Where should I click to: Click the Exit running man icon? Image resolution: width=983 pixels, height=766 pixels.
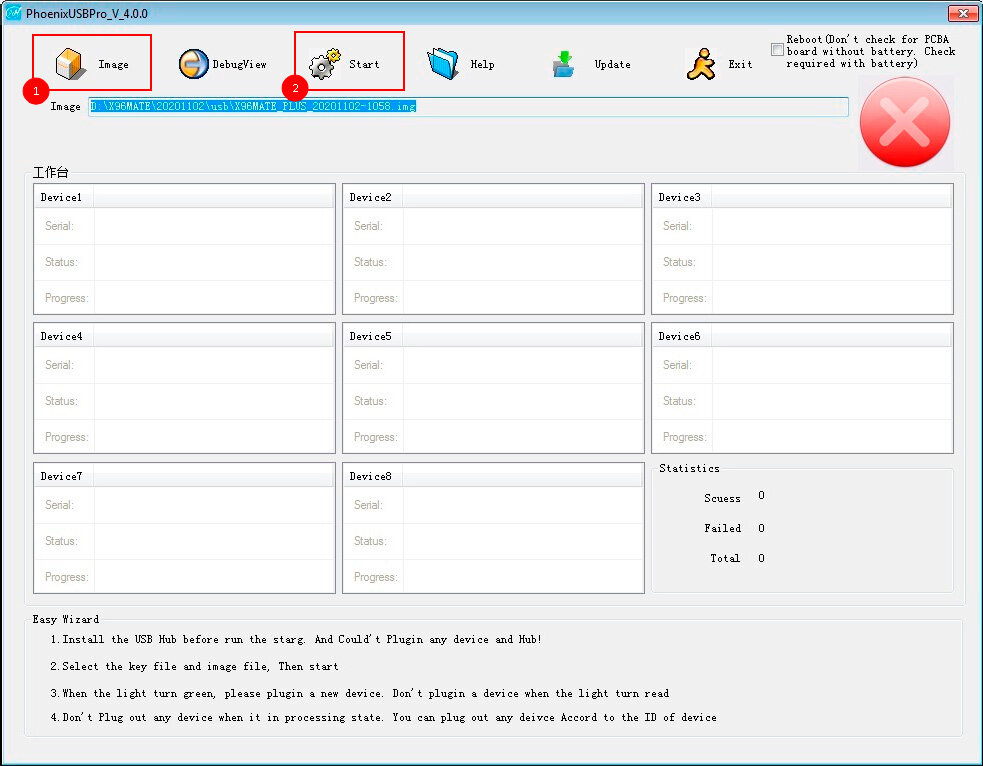pos(701,65)
